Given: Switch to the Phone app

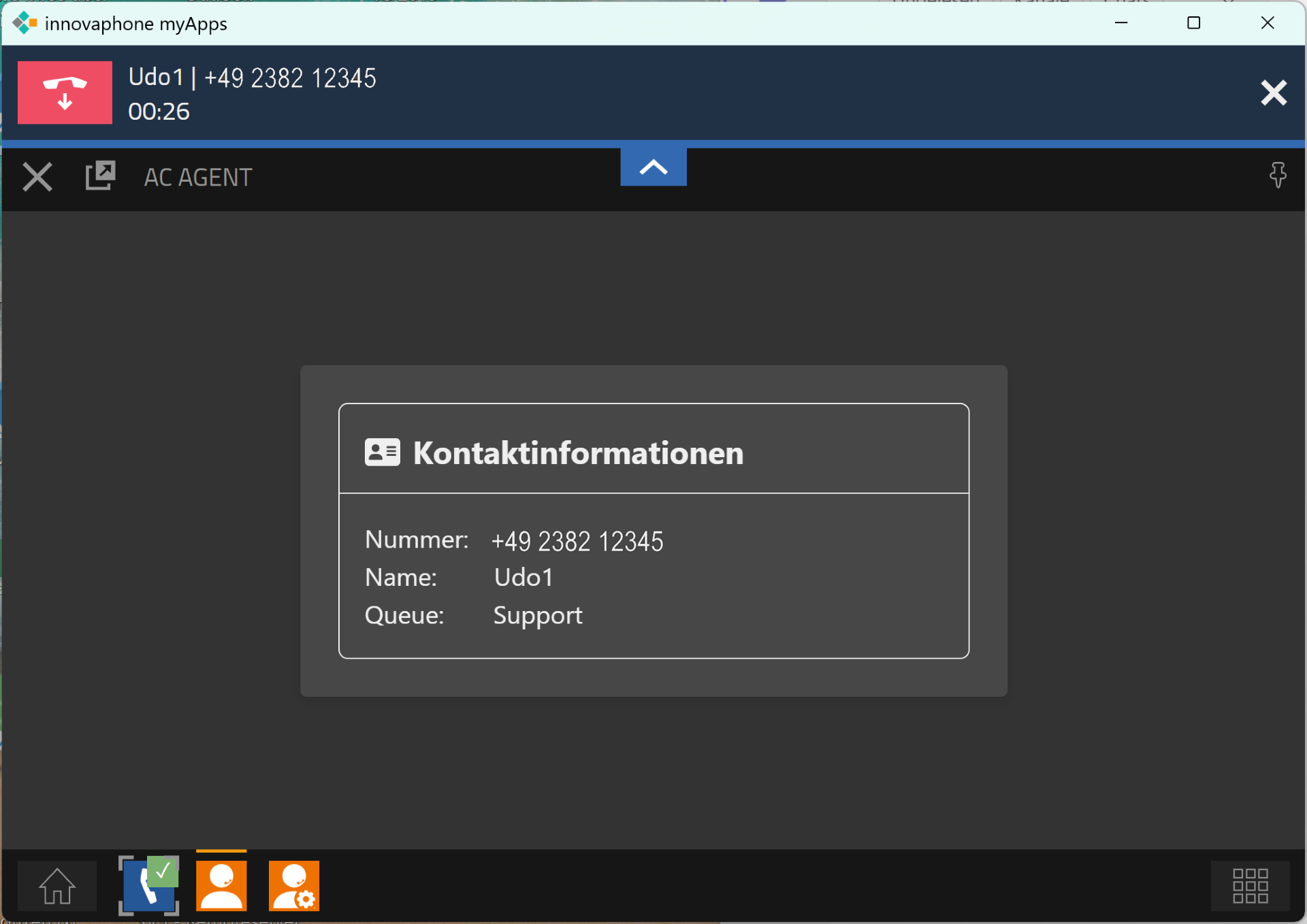Looking at the screenshot, I should coord(148,885).
